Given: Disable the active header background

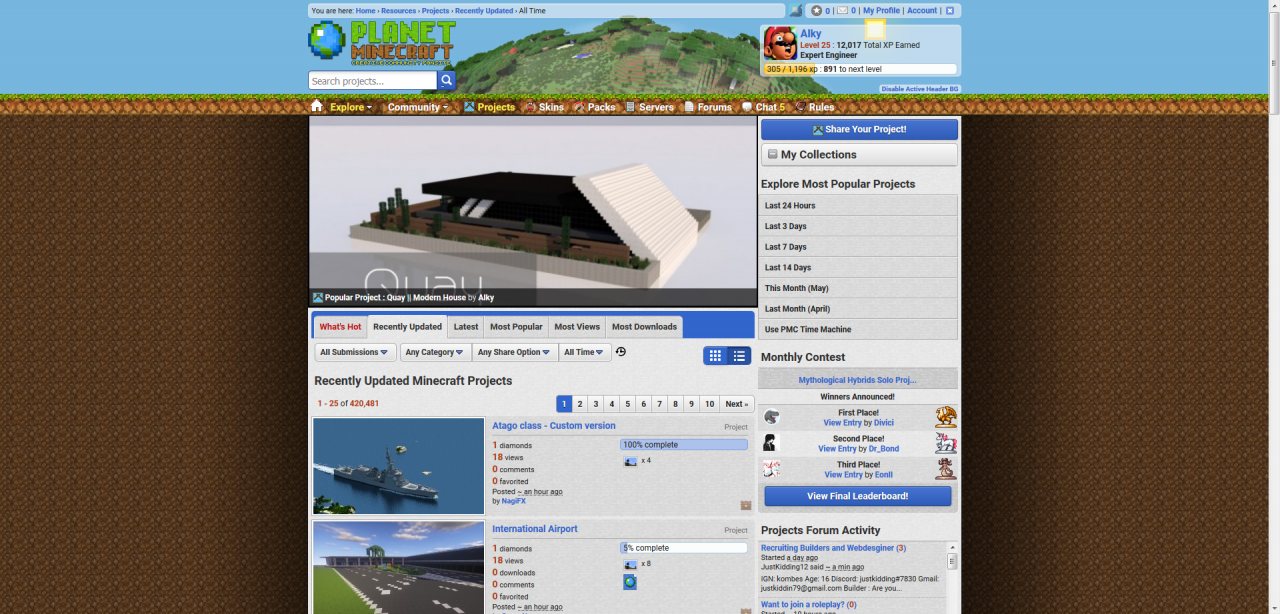Looking at the screenshot, I should (x=920, y=89).
